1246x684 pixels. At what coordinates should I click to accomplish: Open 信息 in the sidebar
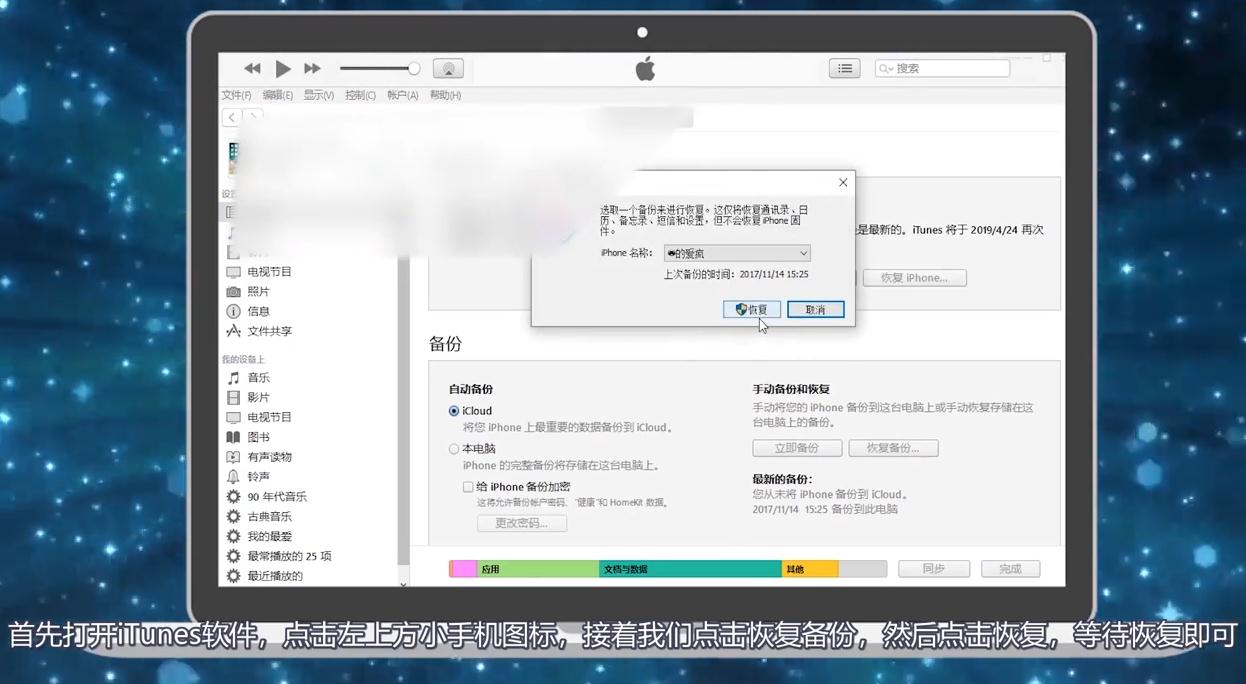click(x=259, y=311)
